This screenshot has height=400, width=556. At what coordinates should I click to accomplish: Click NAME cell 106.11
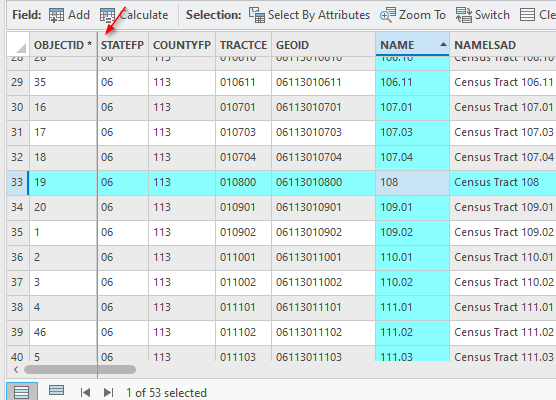click(412, 83)
